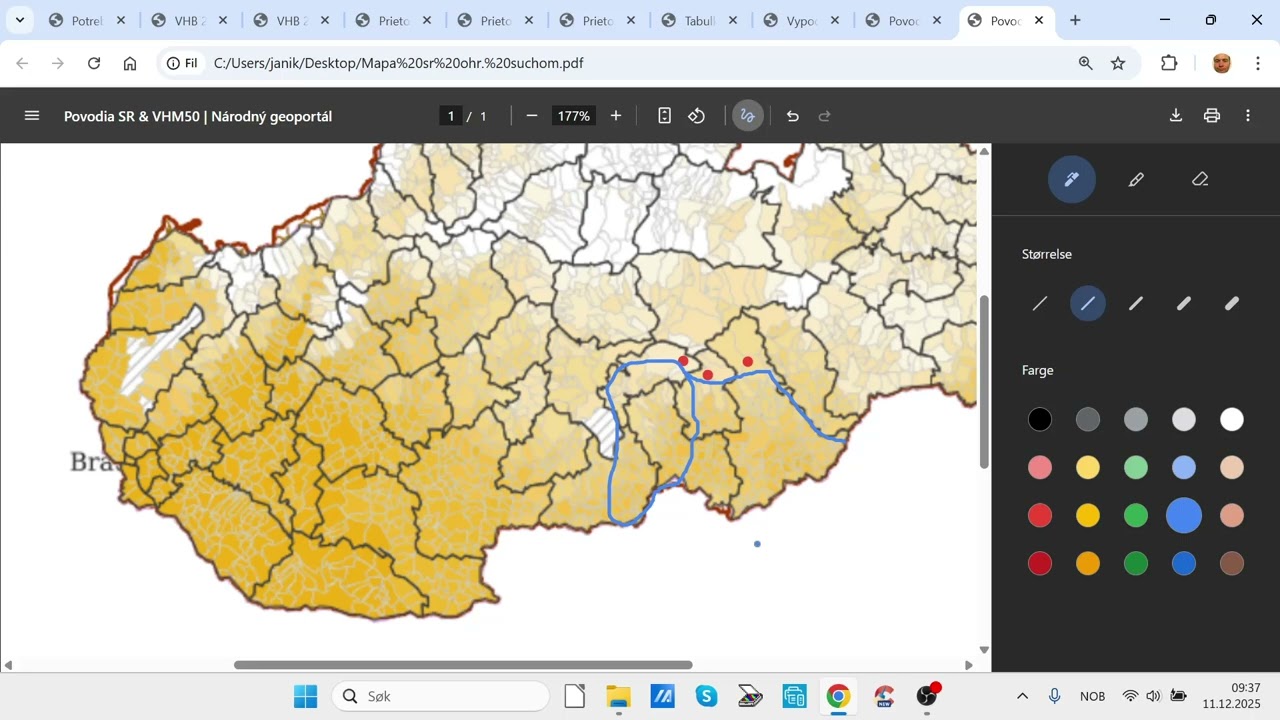This screenshot has width=1280, height=720.
Task: Click the redo arrow in PDF toolbar
Action: click(825, 116)
